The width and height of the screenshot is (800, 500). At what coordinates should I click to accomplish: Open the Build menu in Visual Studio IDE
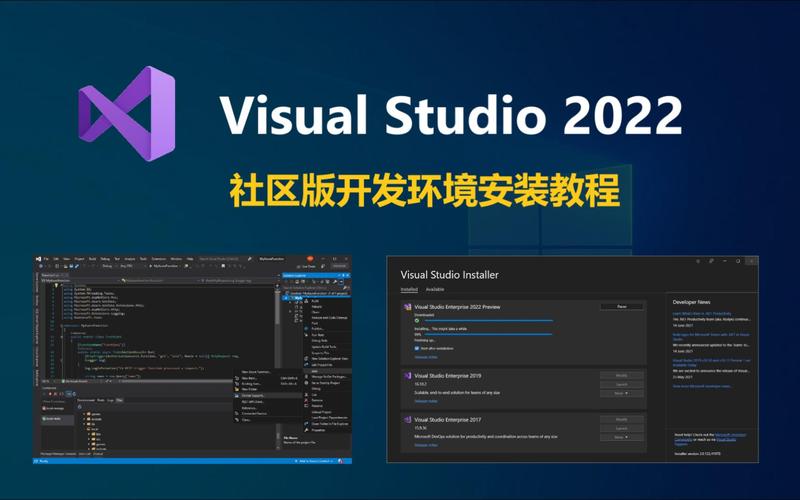pos(92,259)
